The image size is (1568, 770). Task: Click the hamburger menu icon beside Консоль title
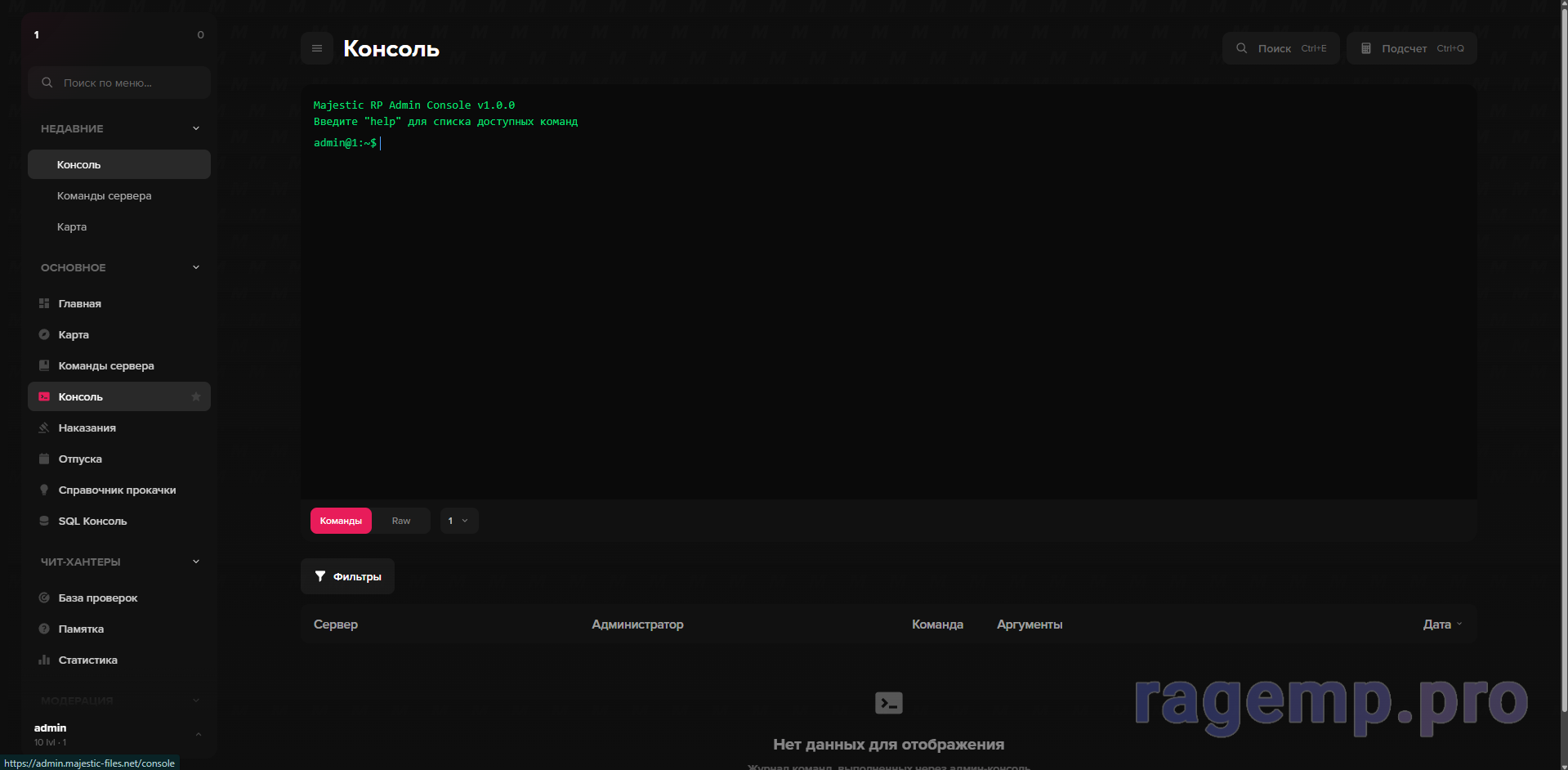(x=317, y=48)
